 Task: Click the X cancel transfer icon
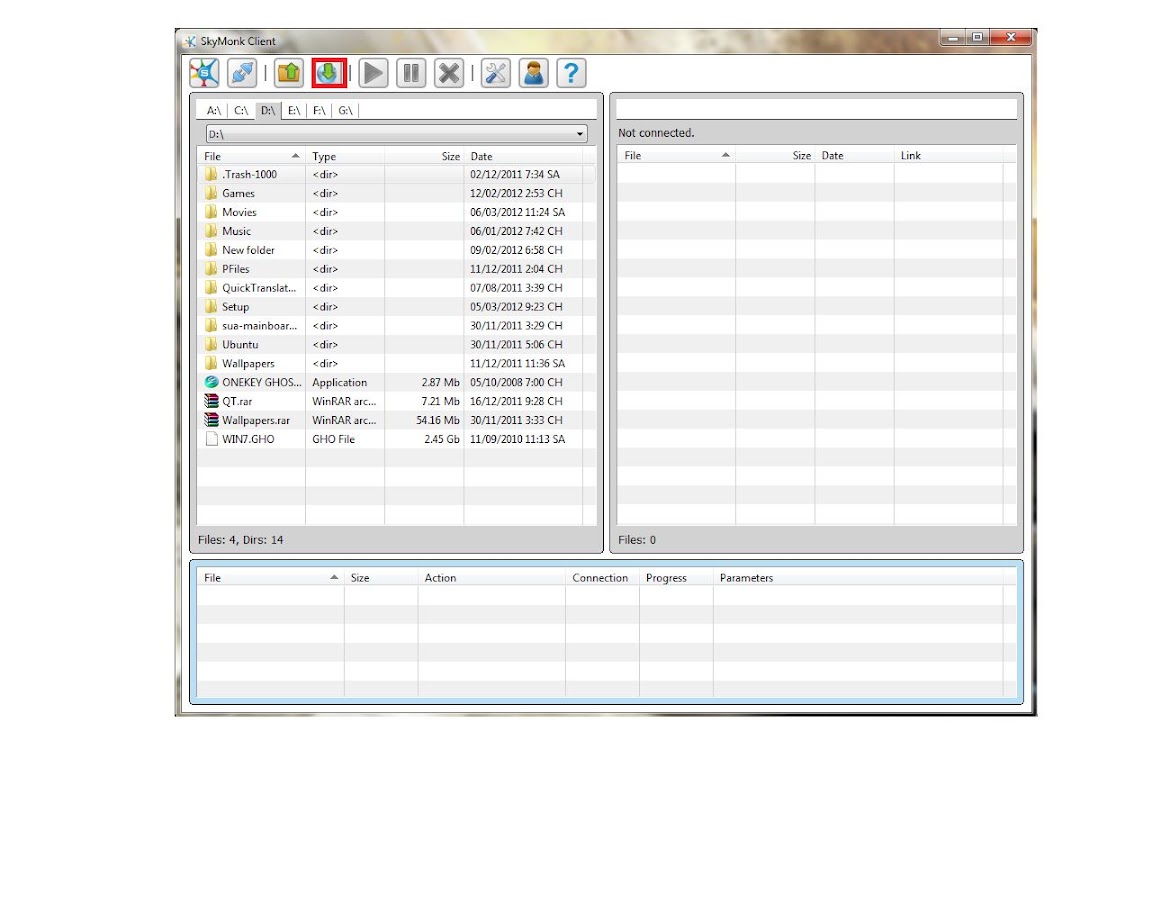(449, 73)
